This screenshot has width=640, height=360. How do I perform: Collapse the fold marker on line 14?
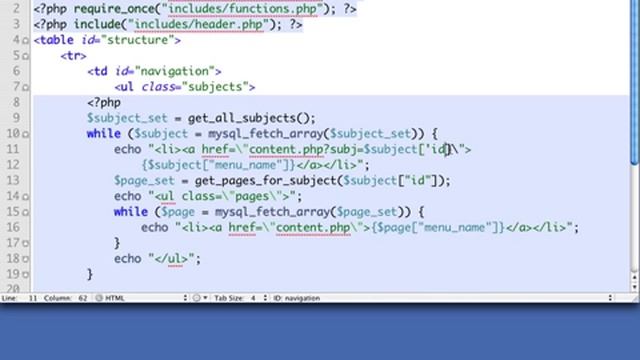tap(25, 197)
